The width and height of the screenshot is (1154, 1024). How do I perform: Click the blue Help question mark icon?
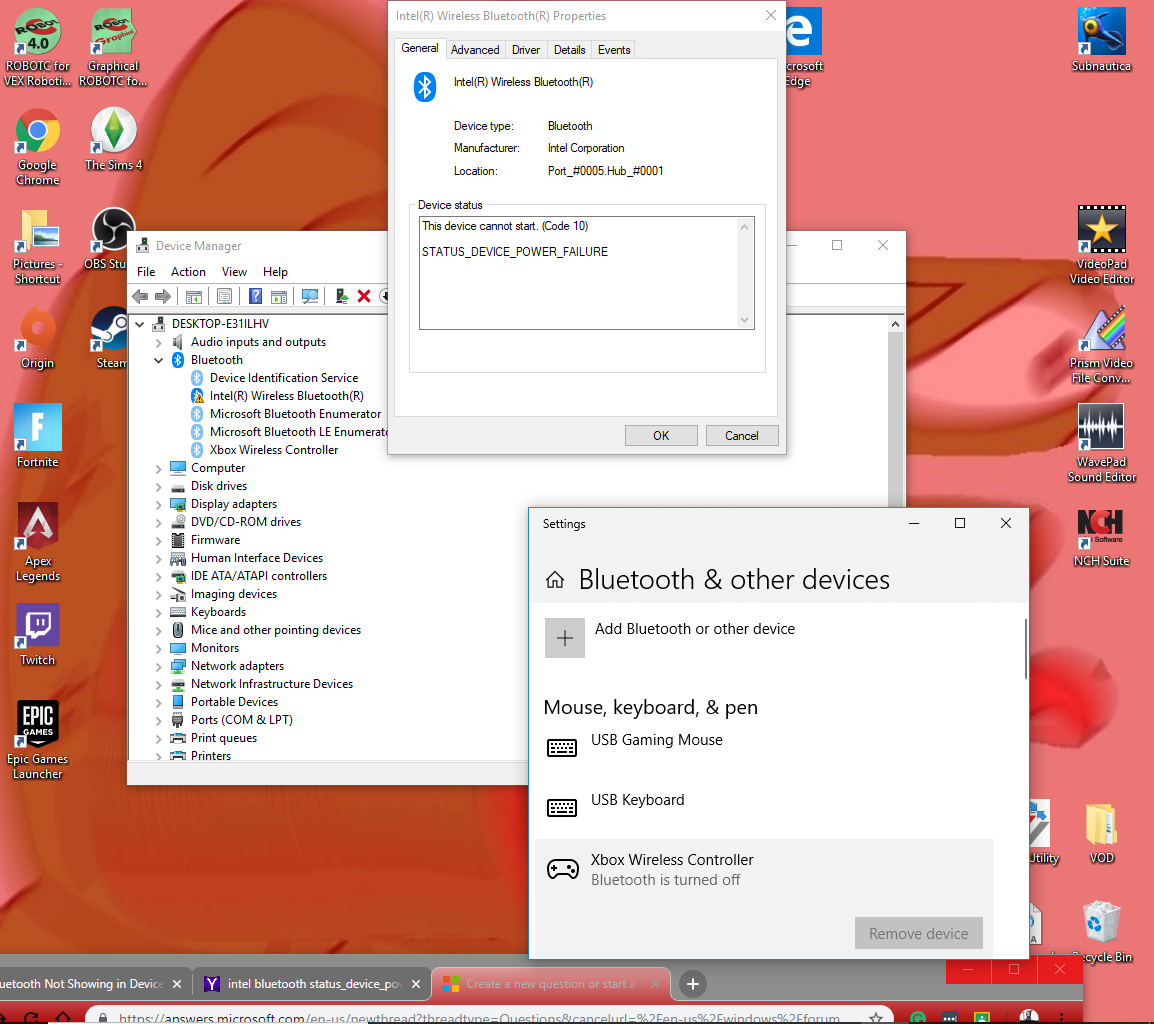tap(255, 297)
